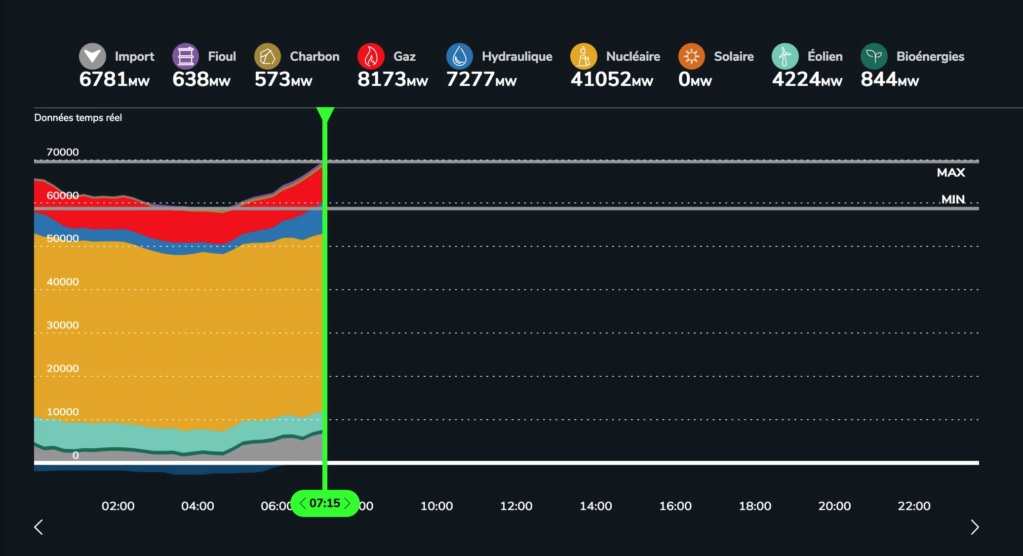The width and height of the screenshot is (1023, 556).
Task: Click the 16:00 time axis label
Action: pyautogui.click(x=675, y=506)
